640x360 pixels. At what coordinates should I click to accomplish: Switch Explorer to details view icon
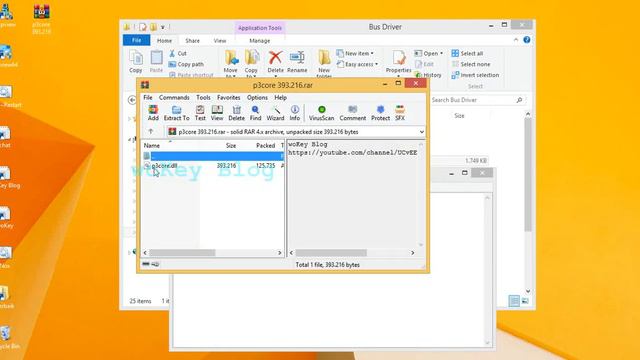click(514, 301)
